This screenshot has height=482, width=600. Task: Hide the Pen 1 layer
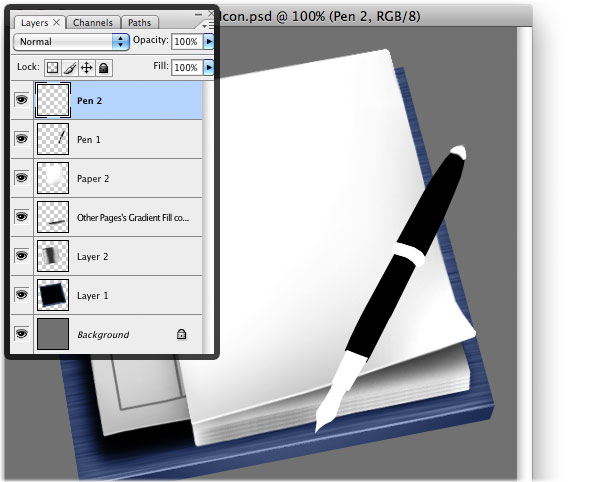tap(21, 138)
